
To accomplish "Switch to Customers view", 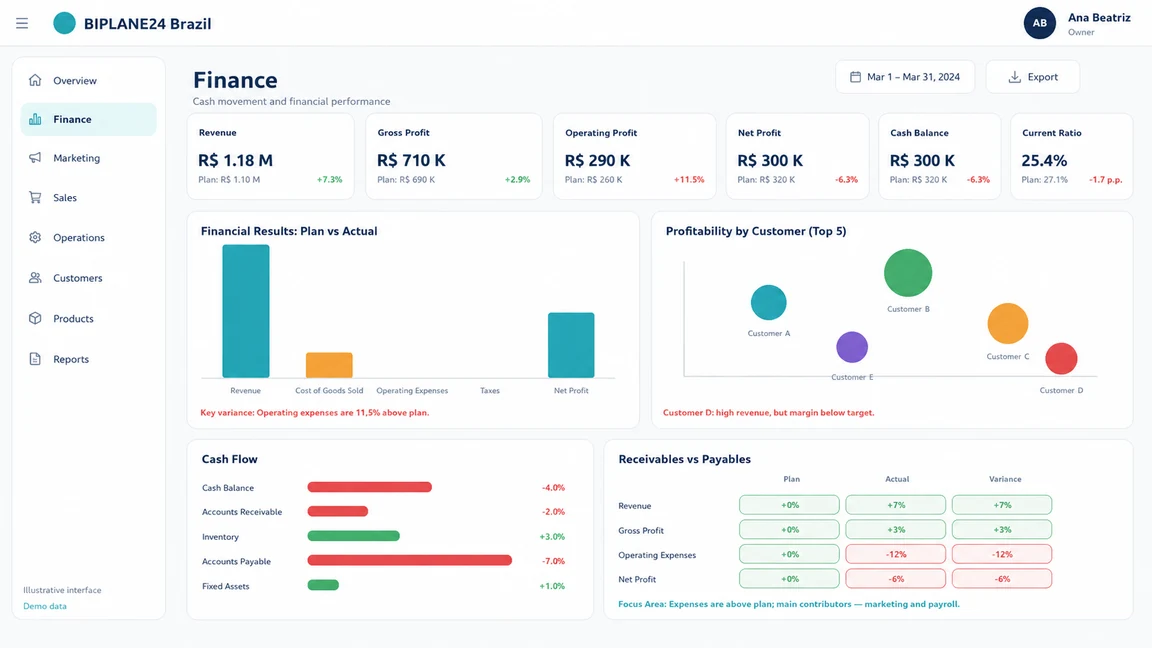I will (88, 278).
